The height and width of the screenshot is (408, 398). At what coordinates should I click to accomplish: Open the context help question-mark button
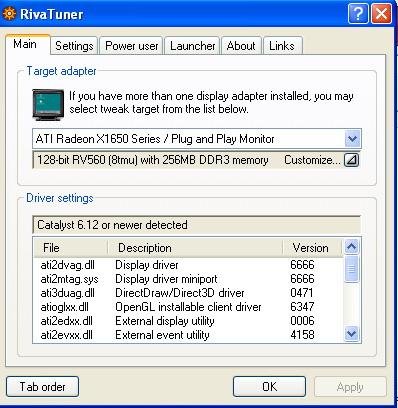[x=358, y=13]
